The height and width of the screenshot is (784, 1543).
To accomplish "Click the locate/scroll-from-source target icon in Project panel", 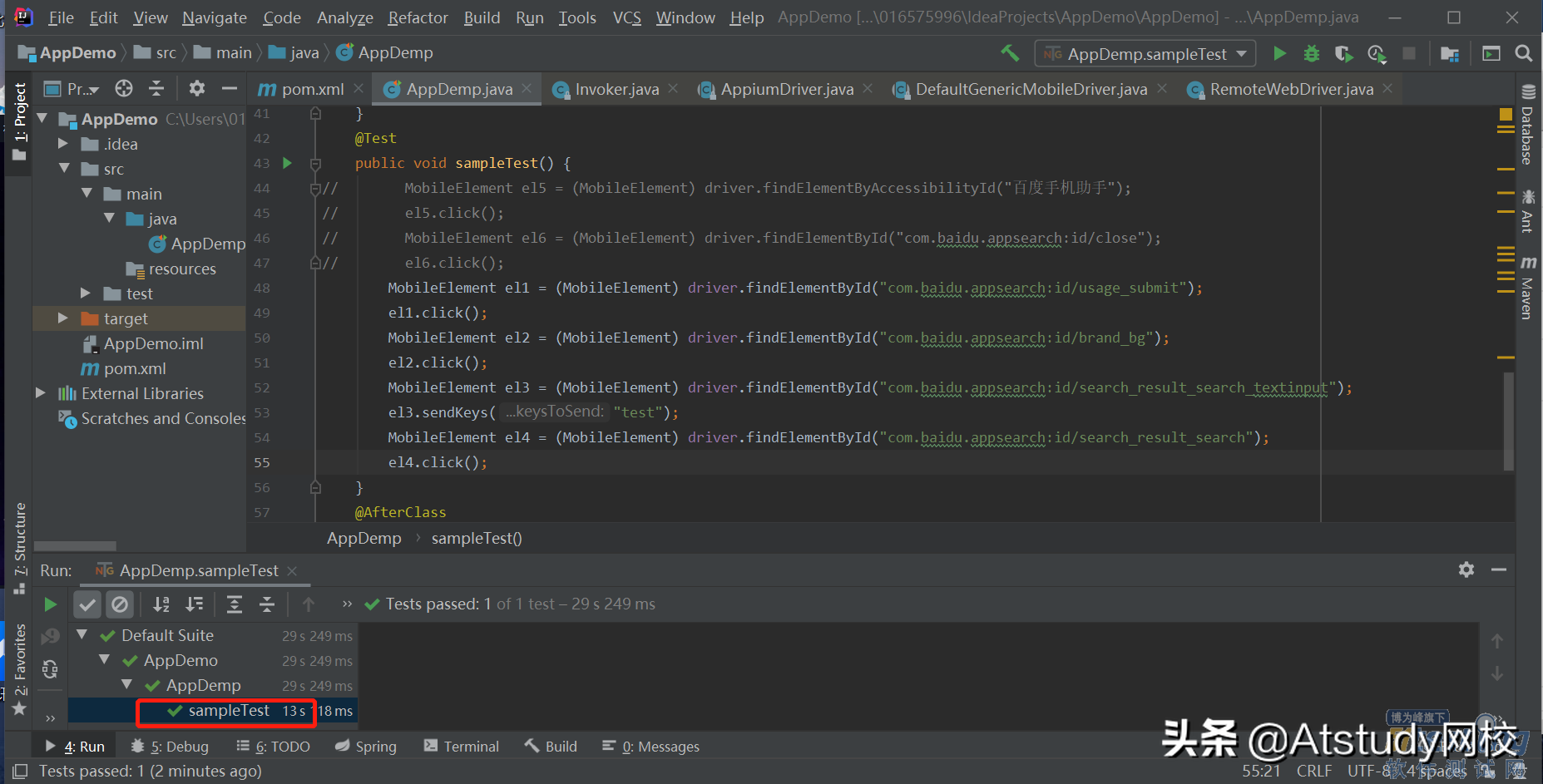I will (124, 88).
